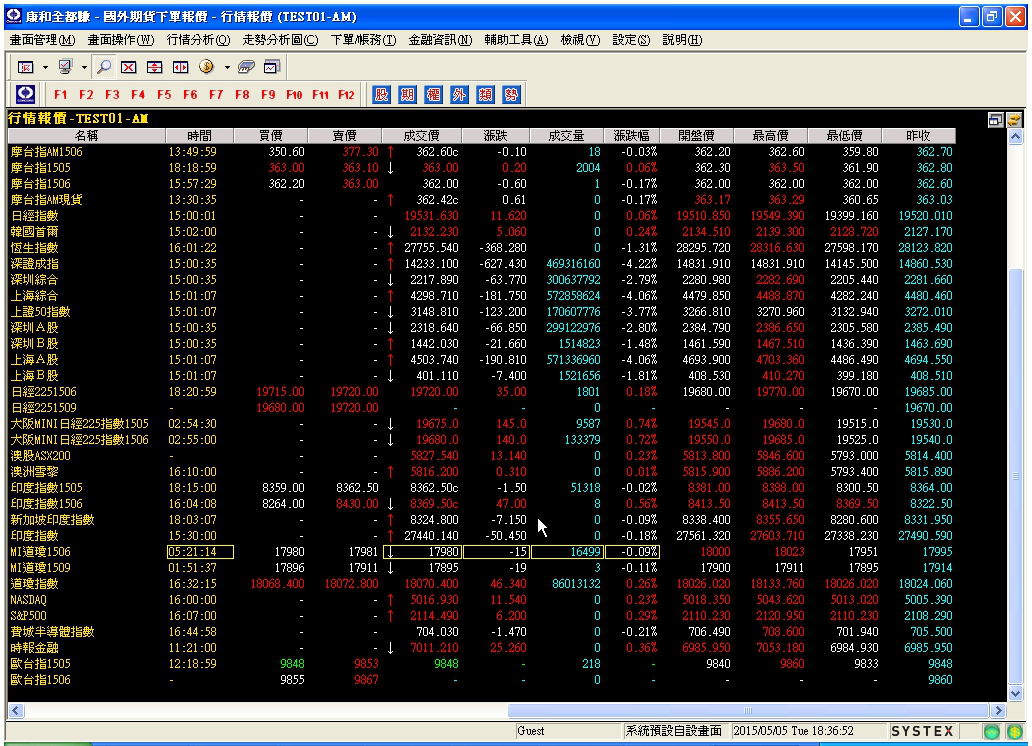Click the vertical scrollbar down arrow
Image resolution: width=1032 pixels, height=746 pixels.
[1016, 693]
